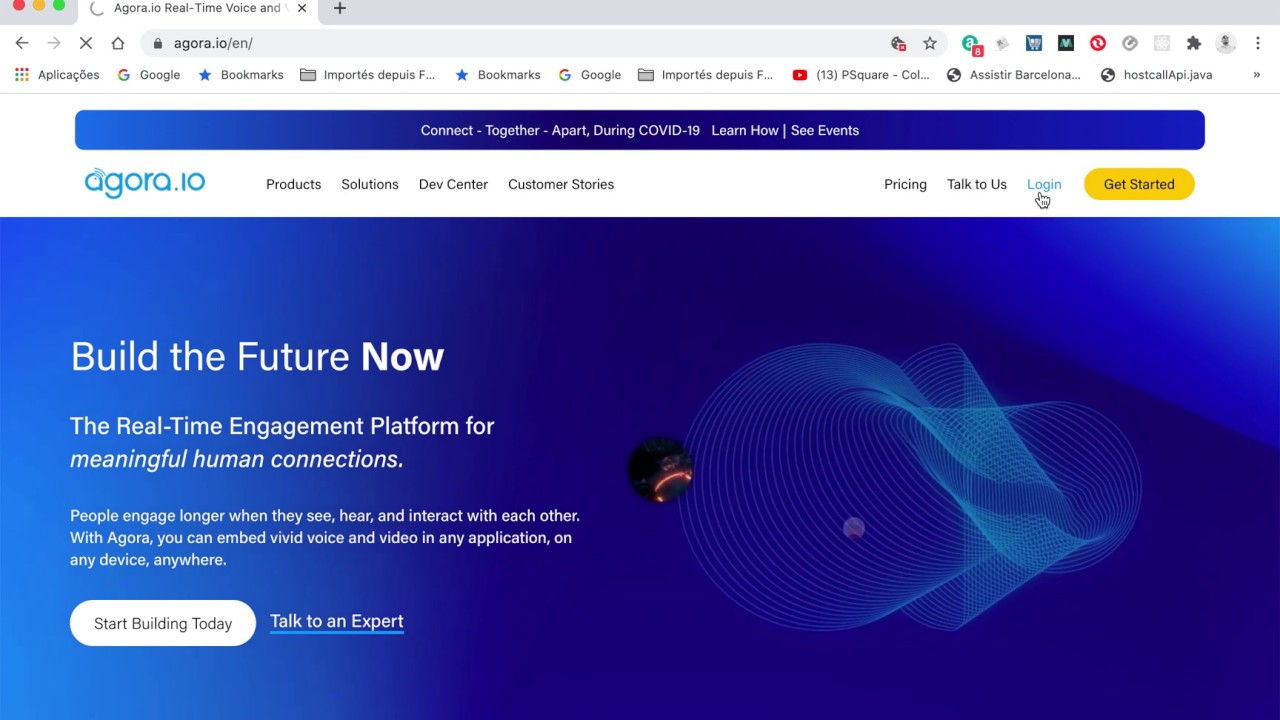Open the gray circular extension icon

click(x=1130, y=43)
